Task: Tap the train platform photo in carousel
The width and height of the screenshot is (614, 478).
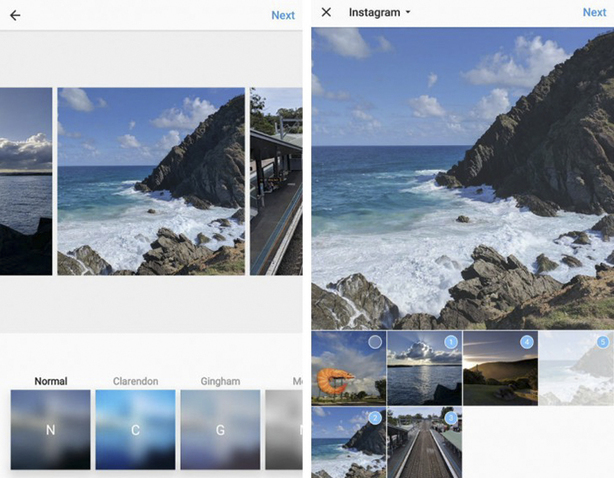Action: [276, 181]
